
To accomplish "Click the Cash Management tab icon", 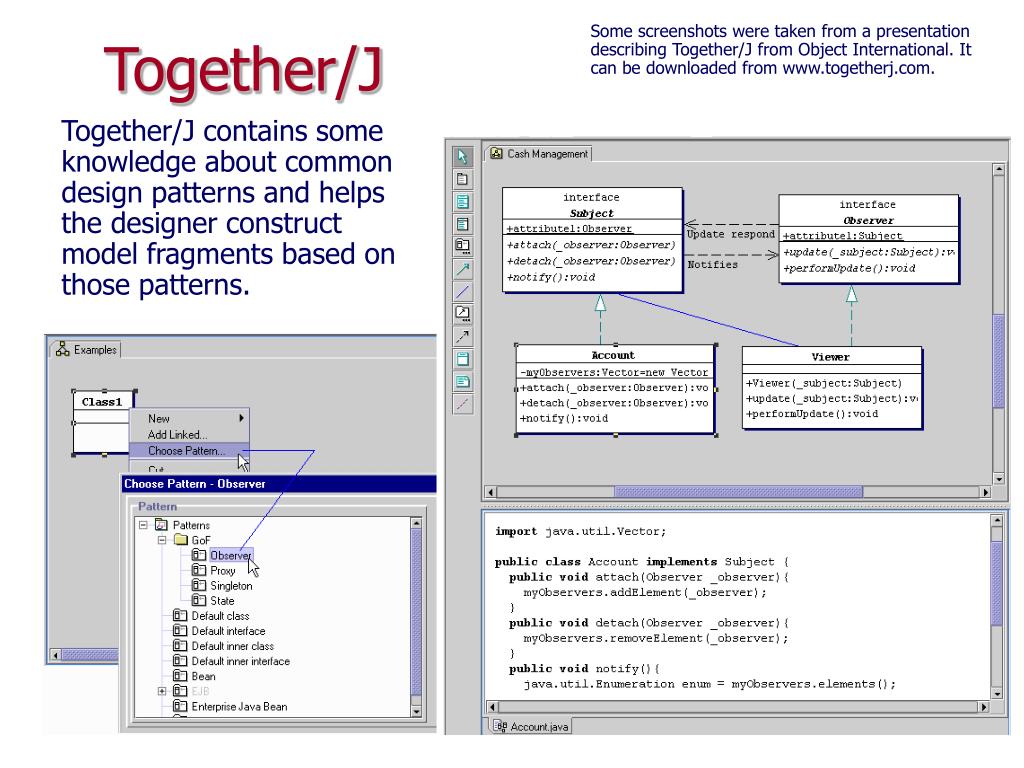I will pos(496,153).
